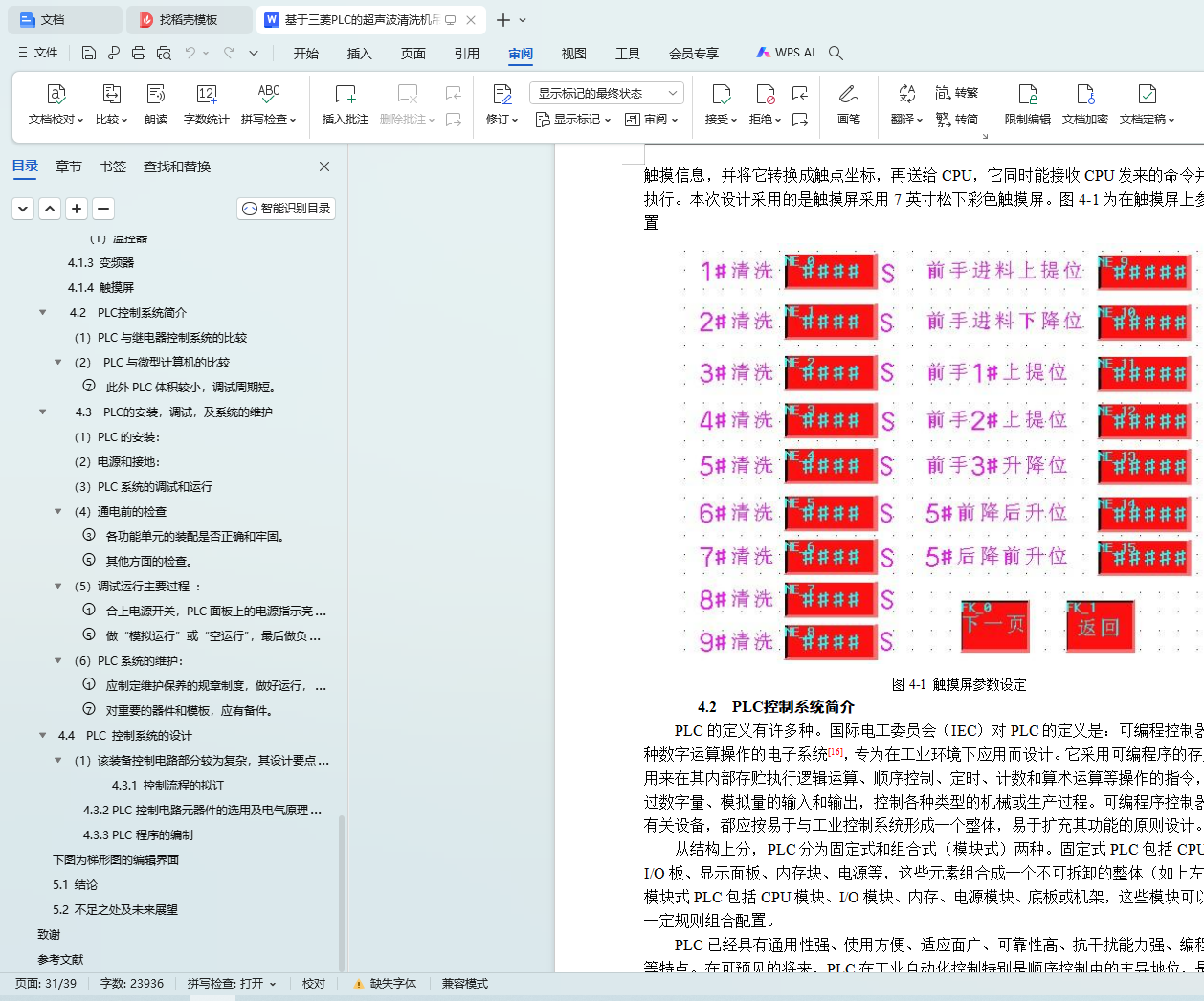
Task: Click the promote heading plus button in outline
Action: [77, 208]
